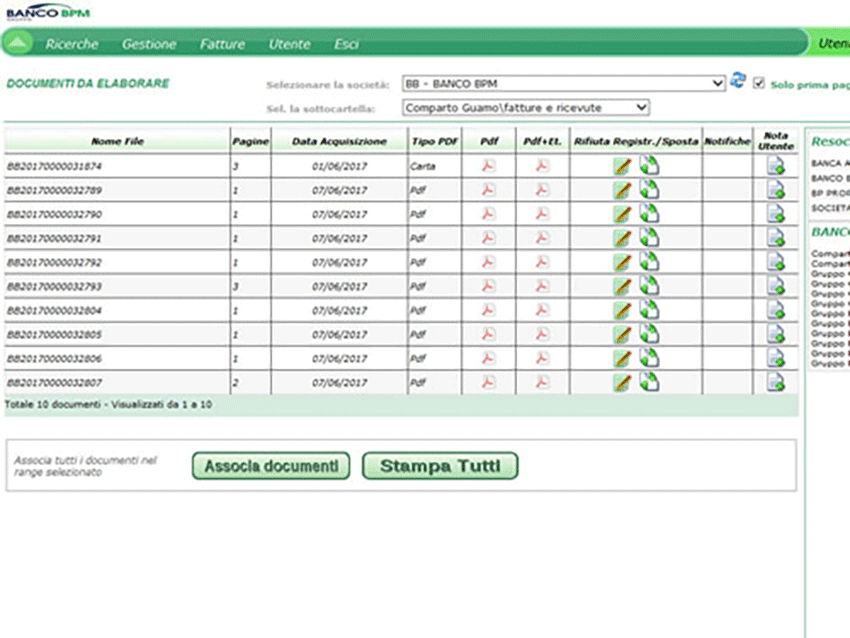
Task: Open the Pdf for file BB20170000032793
Action: 488,286
